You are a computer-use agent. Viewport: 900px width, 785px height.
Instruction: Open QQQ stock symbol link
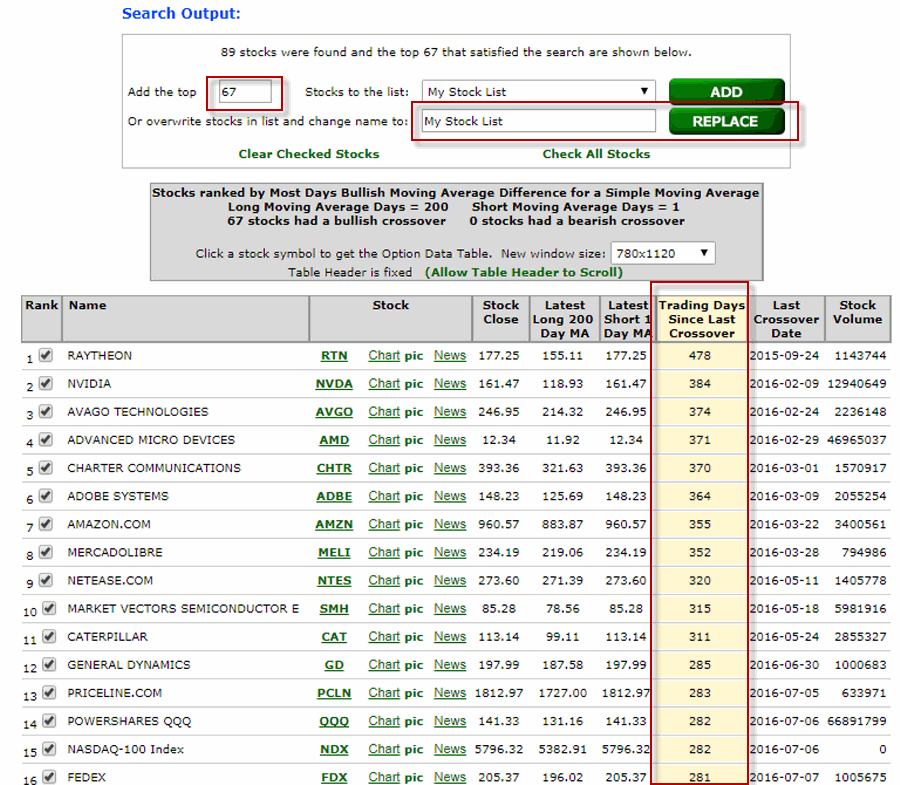coord(334,721)
